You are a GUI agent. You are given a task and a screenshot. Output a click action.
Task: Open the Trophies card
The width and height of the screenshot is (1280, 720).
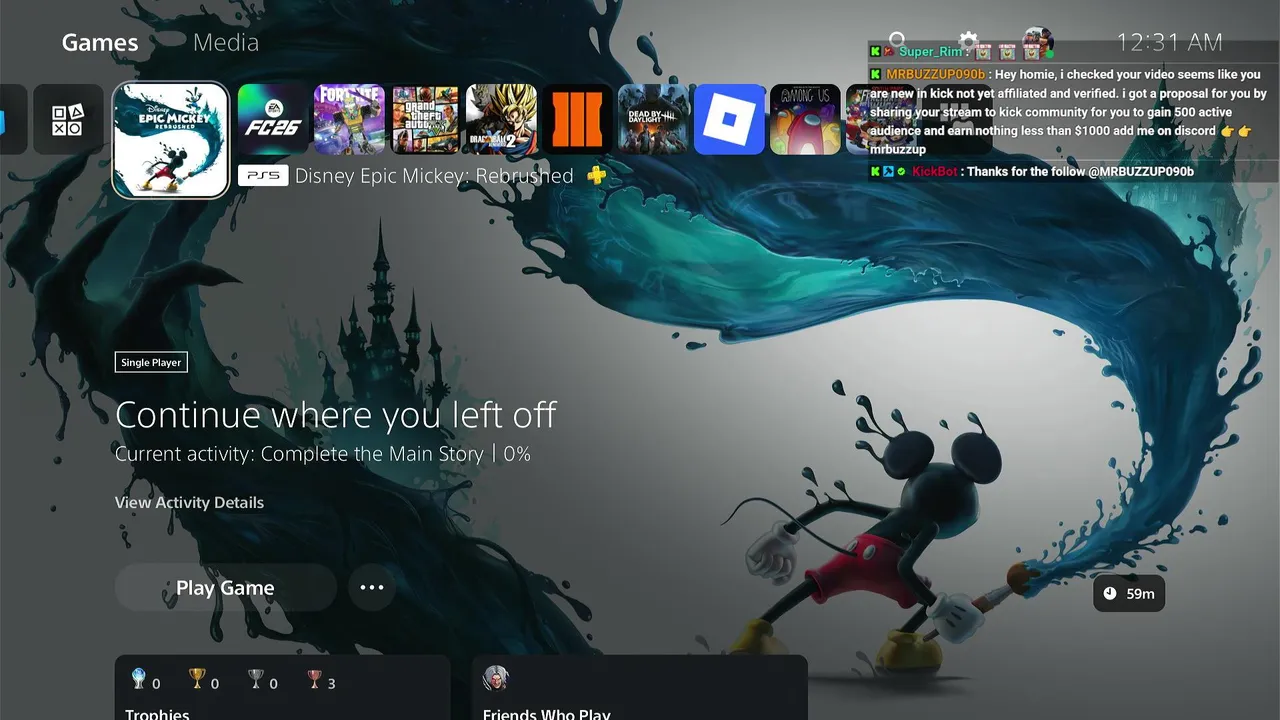pos(282,688)
